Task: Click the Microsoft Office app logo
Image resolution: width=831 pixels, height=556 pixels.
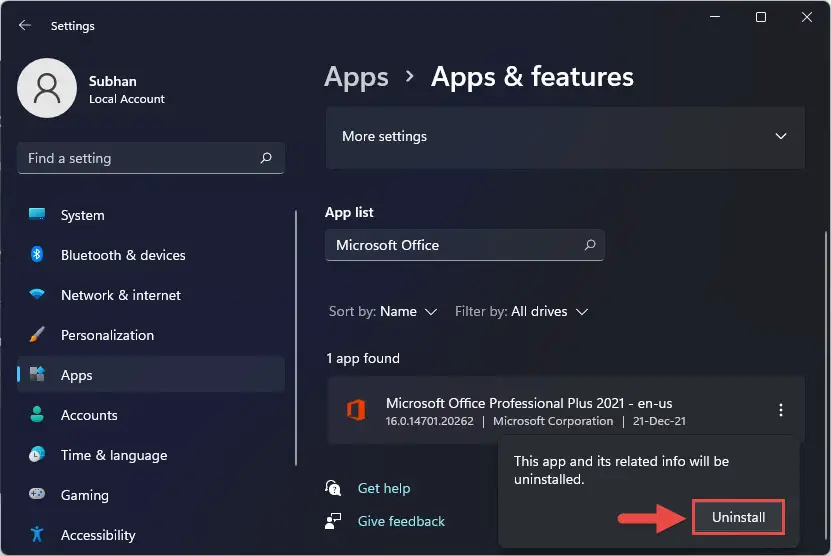Action: pyautogui.click(x=356, y=410)
